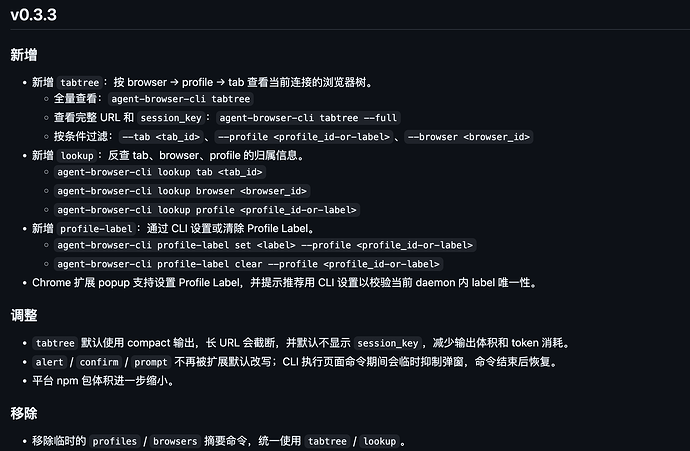Click the 移除 section heading
The height and width of the screenshot is (451, 690).
[24, 414]
